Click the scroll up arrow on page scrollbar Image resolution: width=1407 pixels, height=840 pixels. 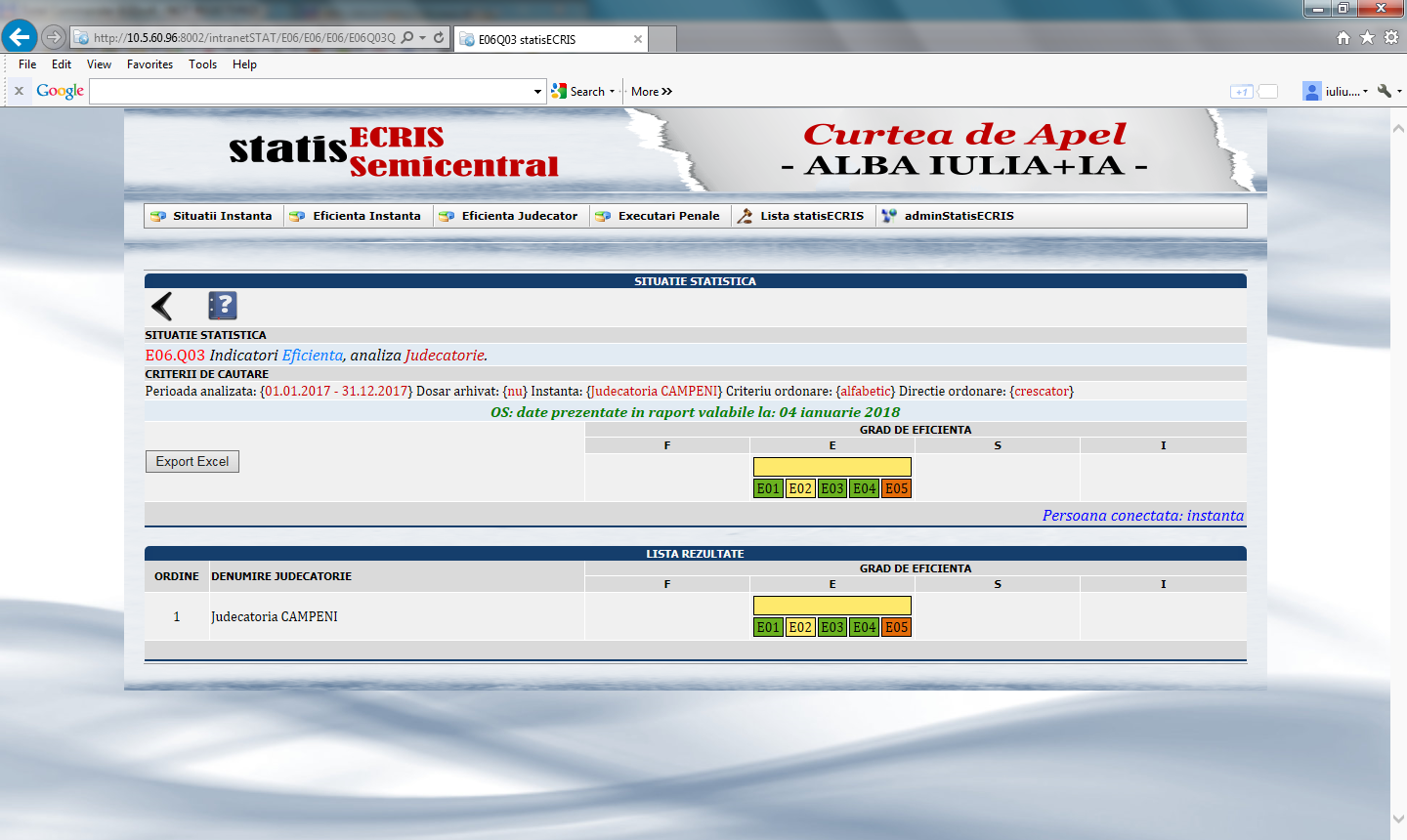coord(1398,127)
